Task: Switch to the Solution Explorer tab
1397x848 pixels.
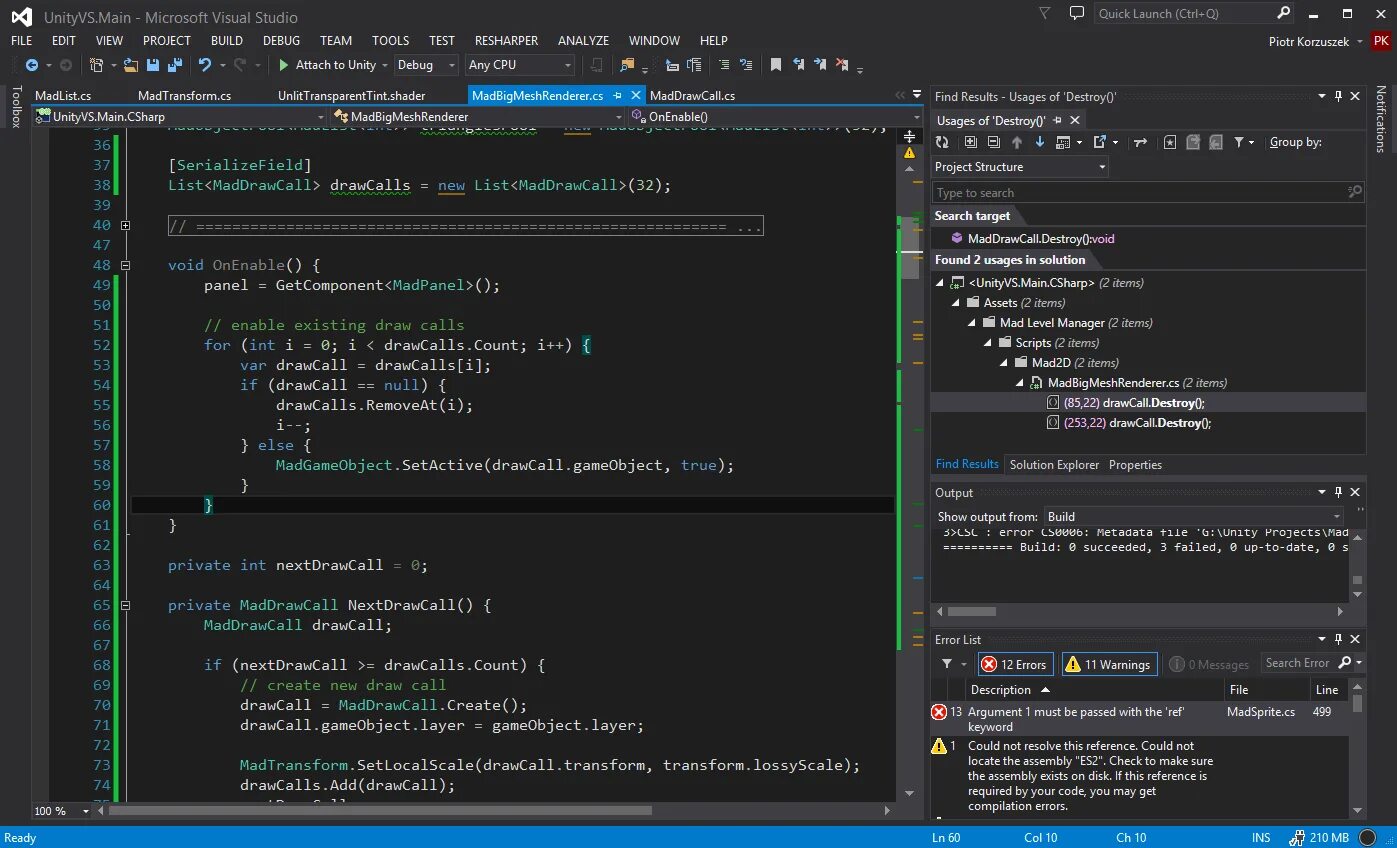Action: tap(1054, 465)
